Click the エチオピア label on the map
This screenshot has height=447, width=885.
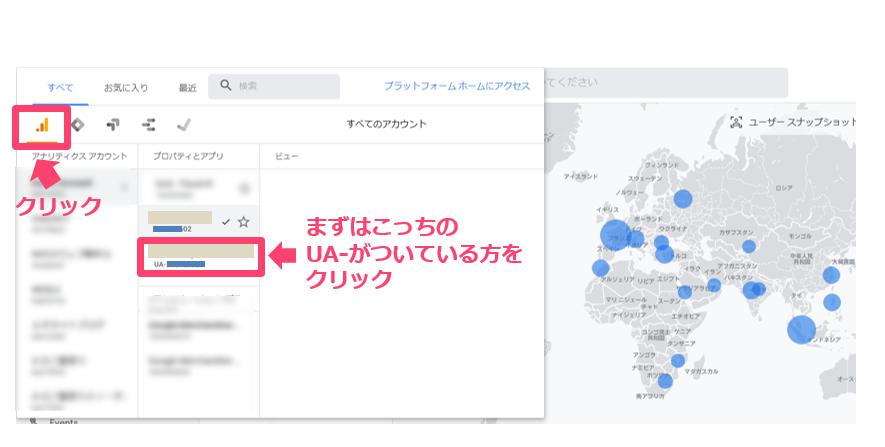pyautogui.click(x=686, y=316)
